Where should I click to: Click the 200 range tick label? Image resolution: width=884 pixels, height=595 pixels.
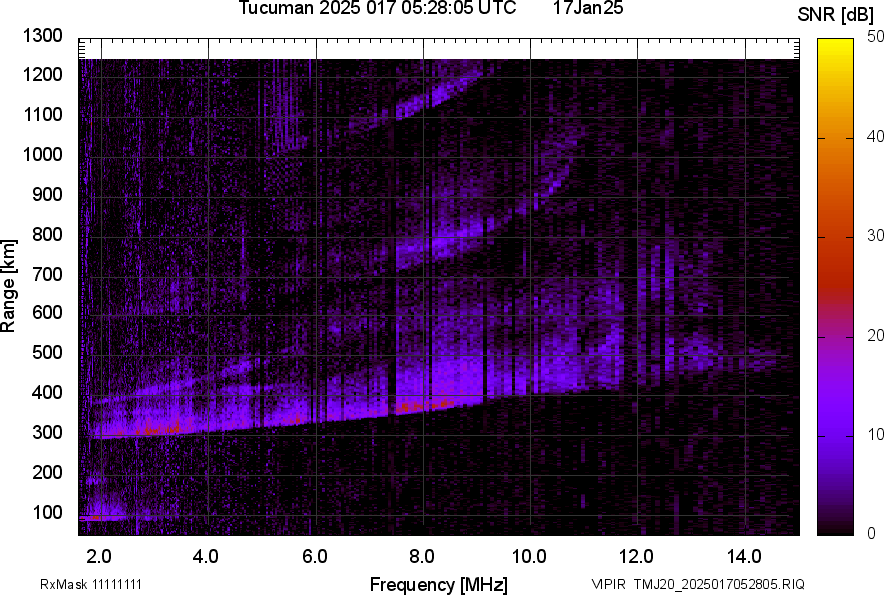click(47, 472)
